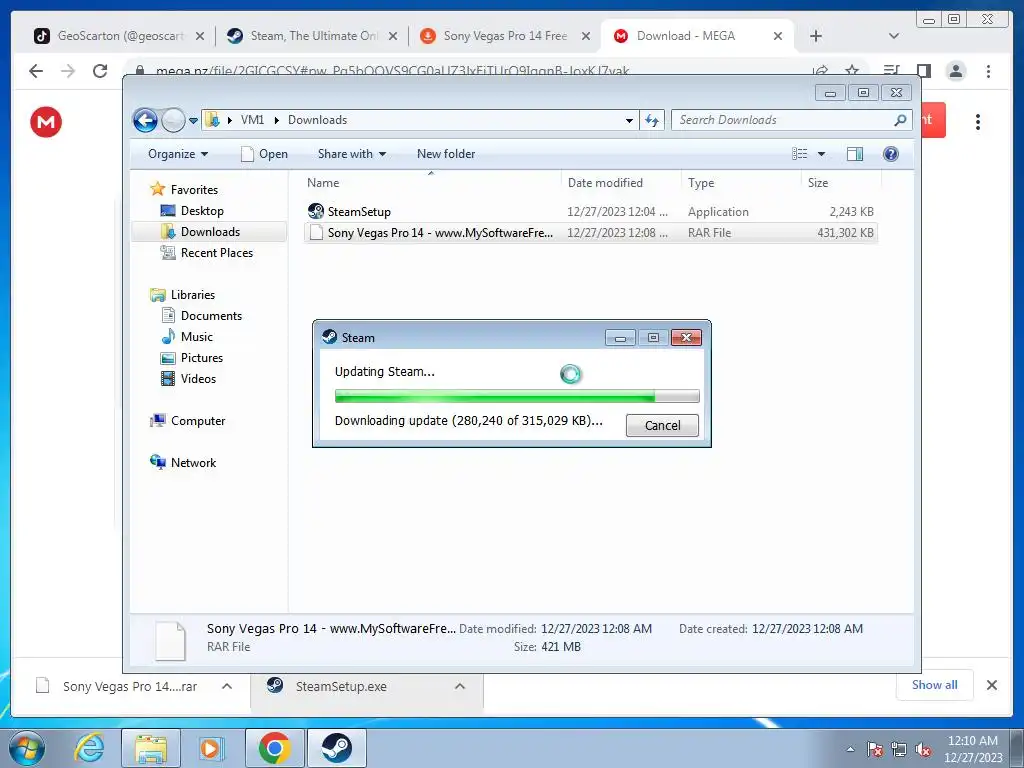Screen dimensions: 1024x768
Task: Open the Organize menu
Action: (x=178, y=154)
